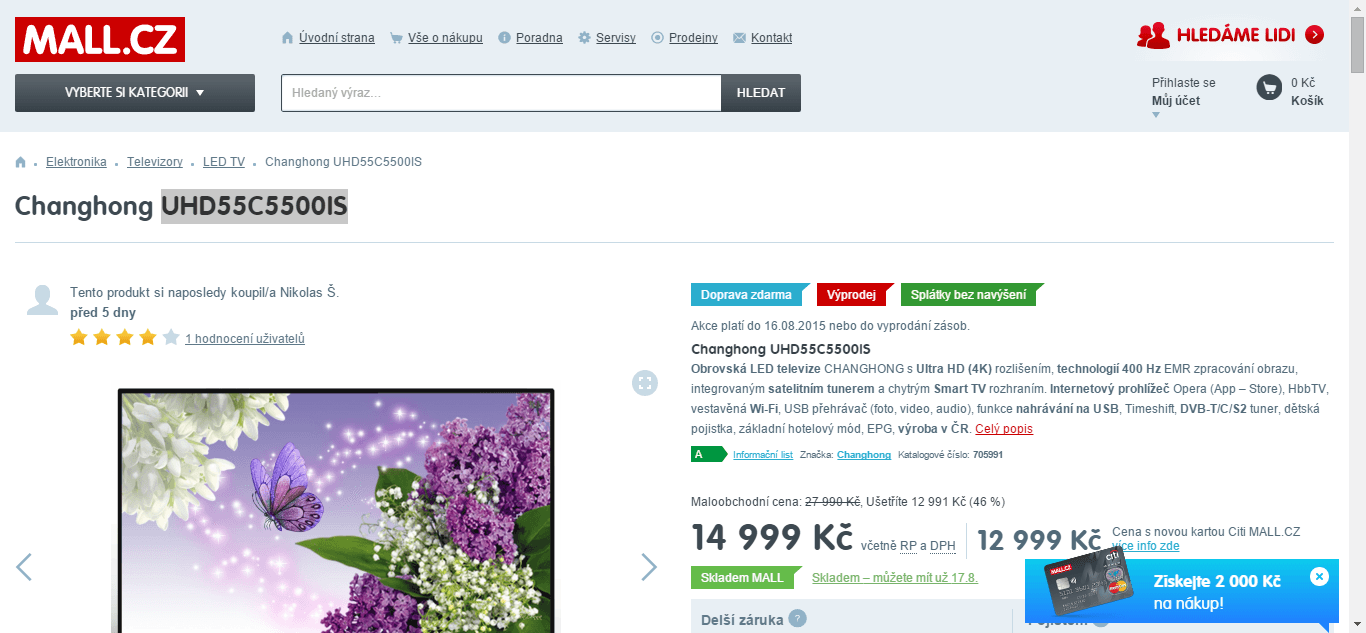Click the Changhong UHD55C5500IS product title
This screenshot has height=633, width=1366.
(181, 206)
